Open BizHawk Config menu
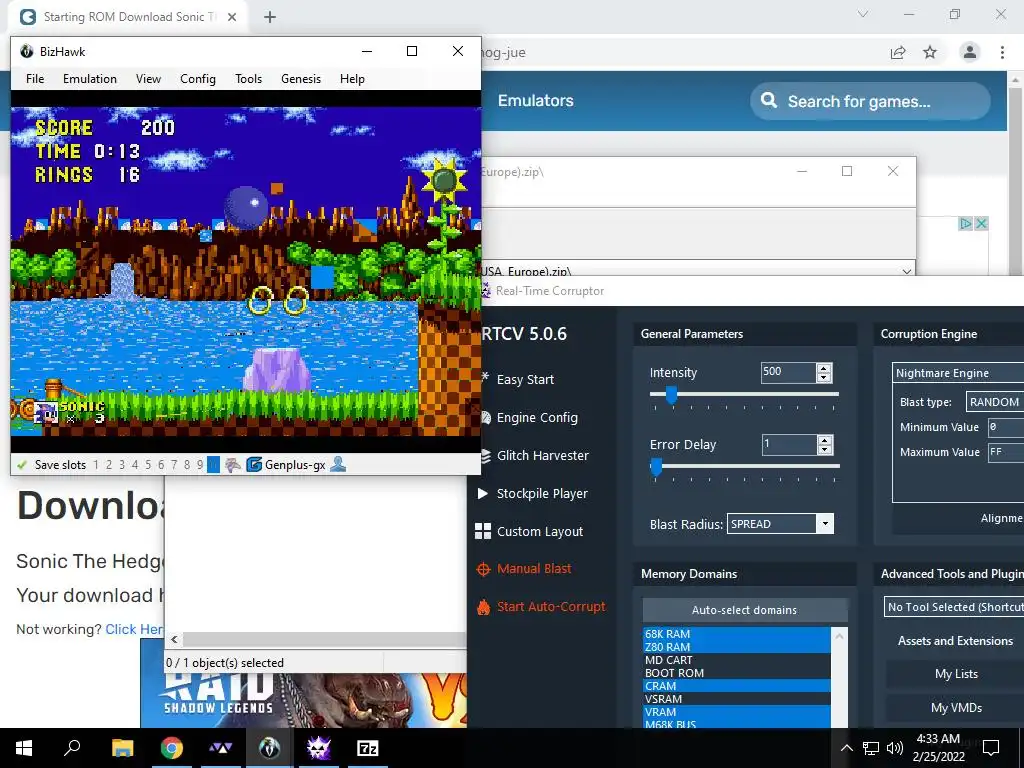 [198, 79]
